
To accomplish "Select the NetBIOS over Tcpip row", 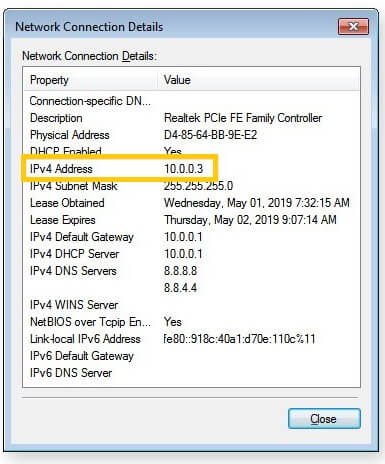I will point(192,322).
